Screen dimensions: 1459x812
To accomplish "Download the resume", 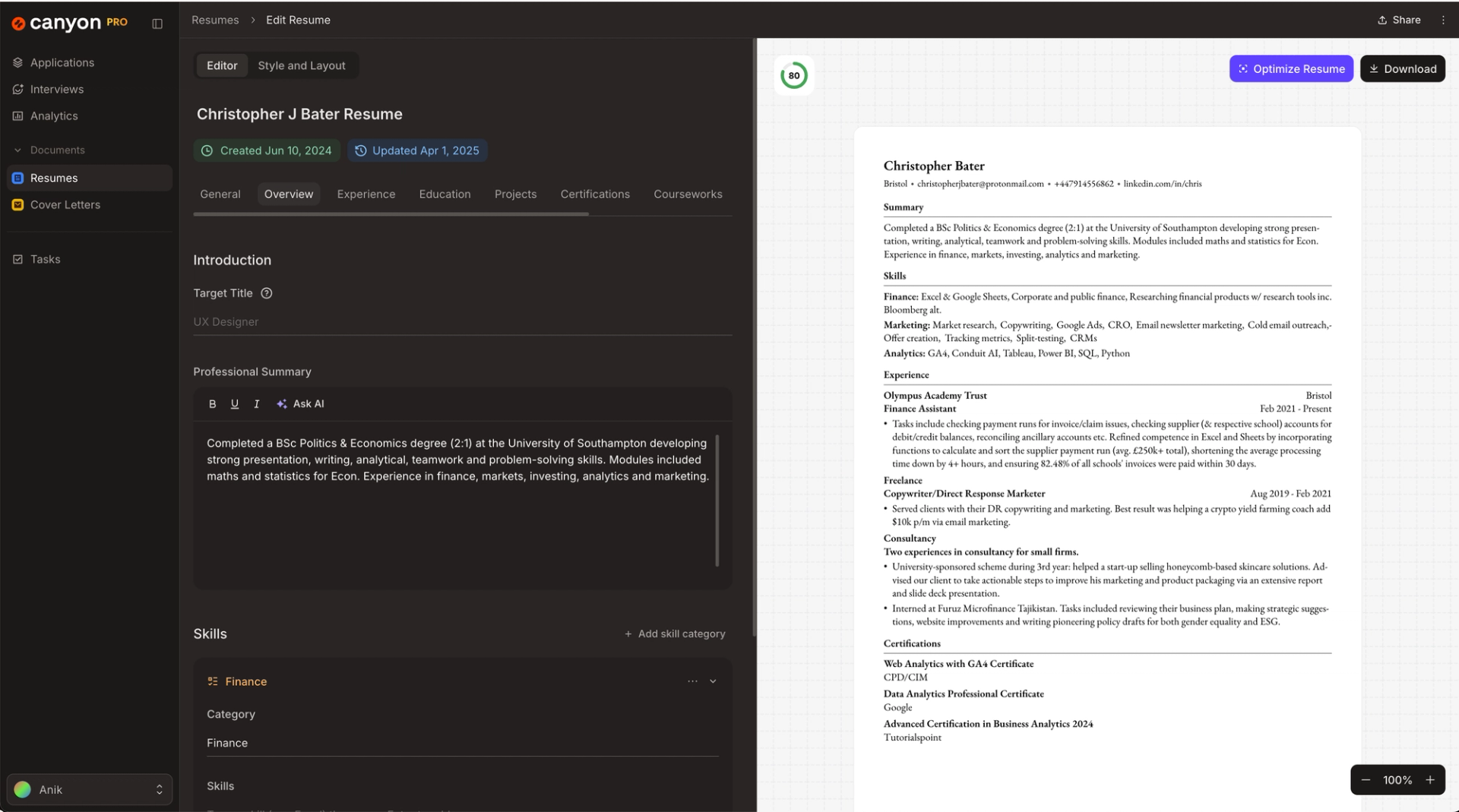I will point(1403,68).
